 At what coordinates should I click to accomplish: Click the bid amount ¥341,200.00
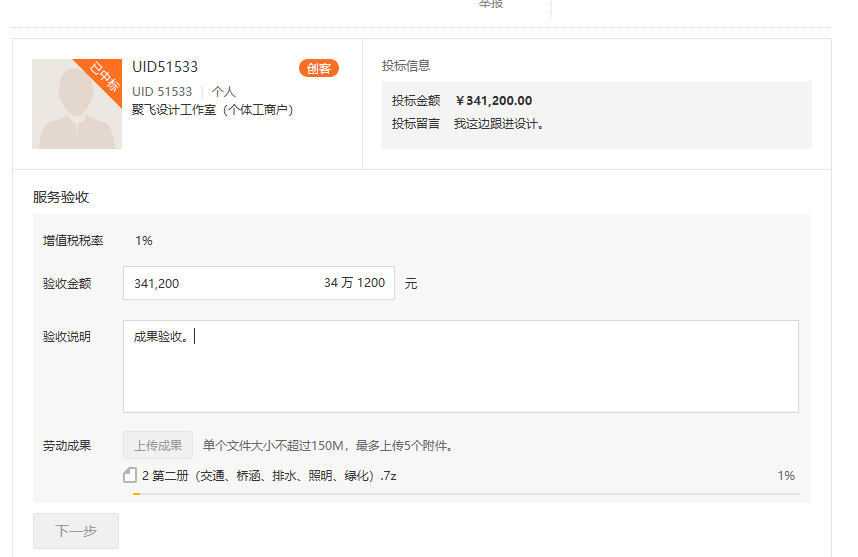click(494, 101)
